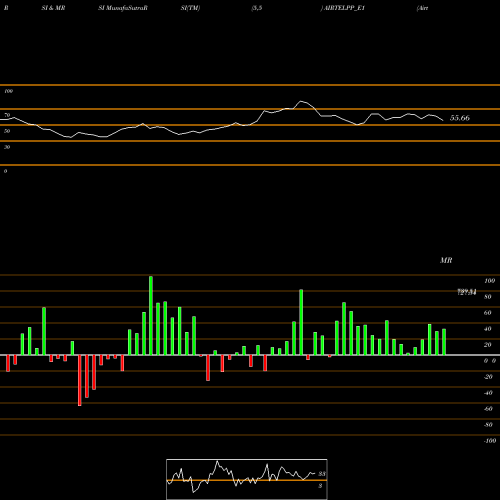Click the RSI axis label 70
The width and height of the screenshot is (500, 500).
tap(7, 115)
